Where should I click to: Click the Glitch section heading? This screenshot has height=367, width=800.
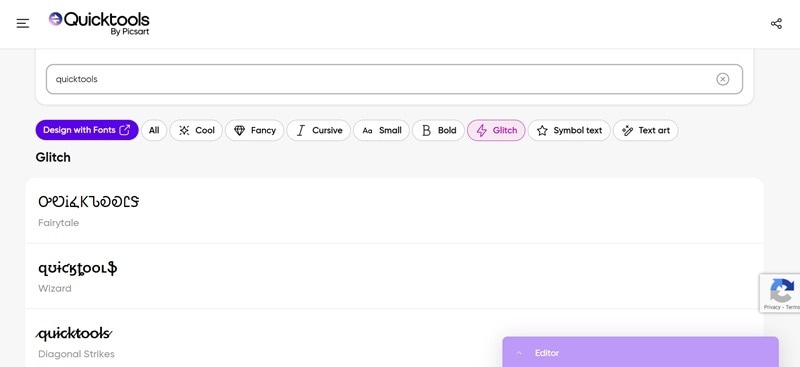pos(53,157)
